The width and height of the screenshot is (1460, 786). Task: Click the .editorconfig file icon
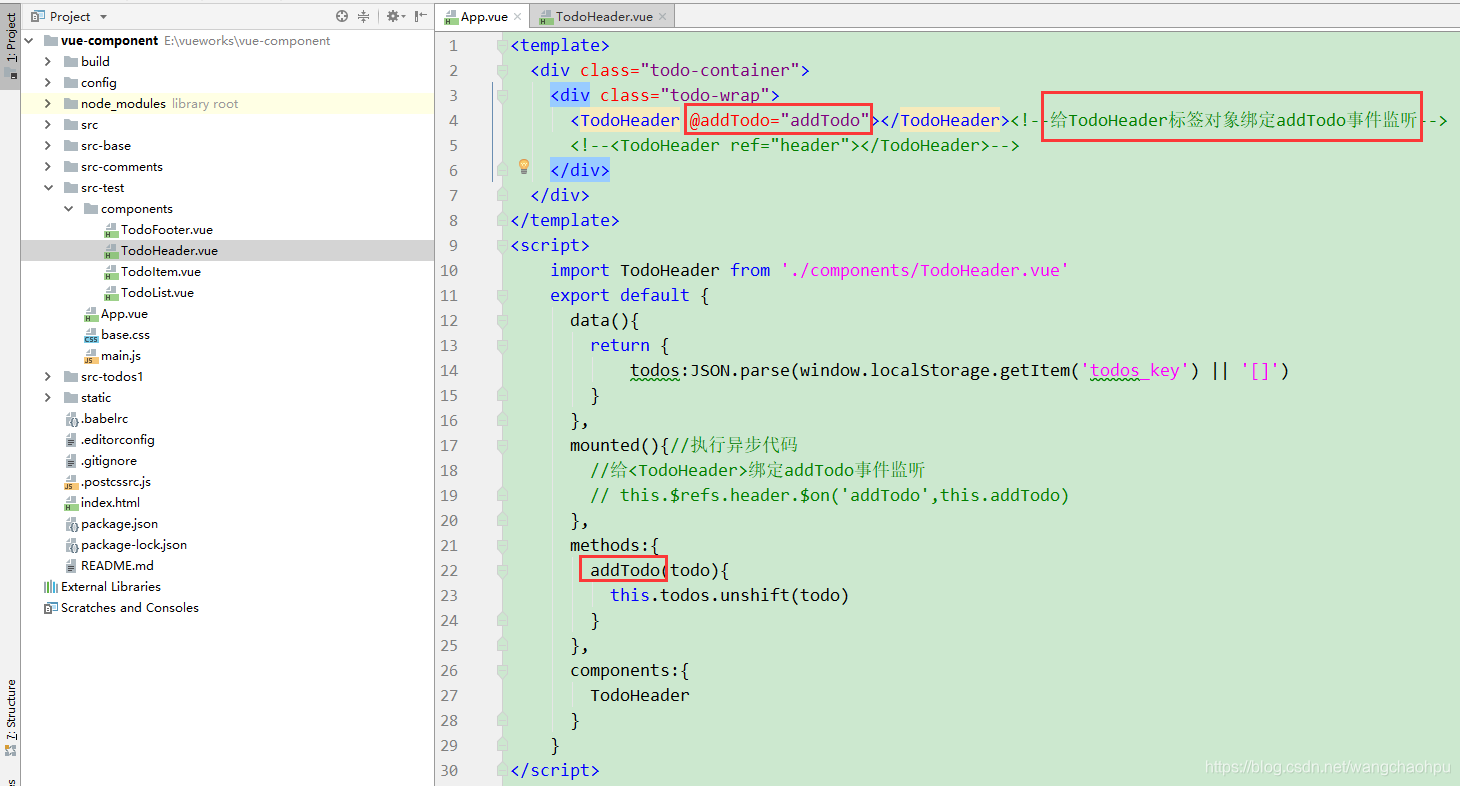(x=71, y=440)
